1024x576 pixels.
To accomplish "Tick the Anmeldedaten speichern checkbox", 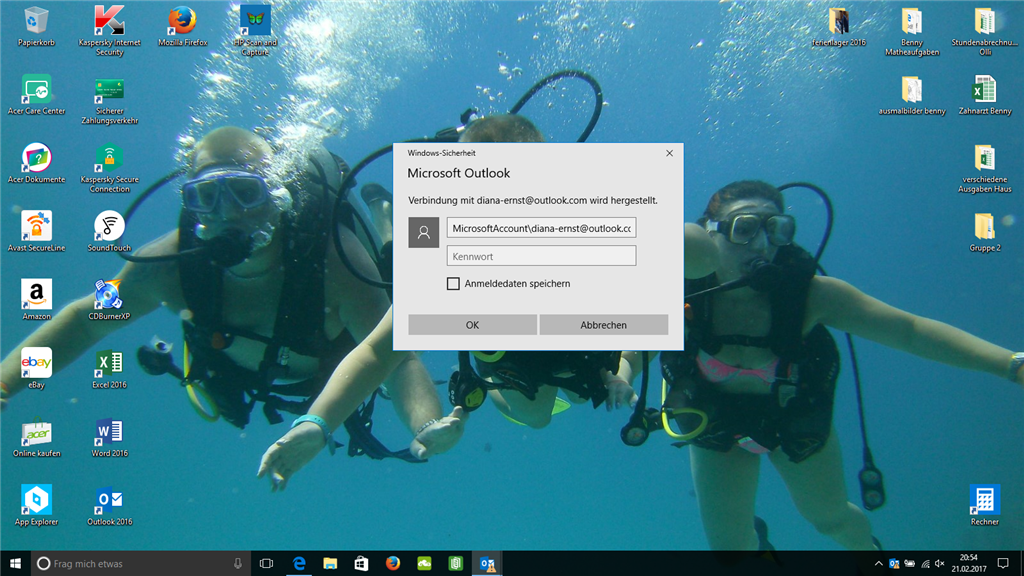I will click(453, 283).
